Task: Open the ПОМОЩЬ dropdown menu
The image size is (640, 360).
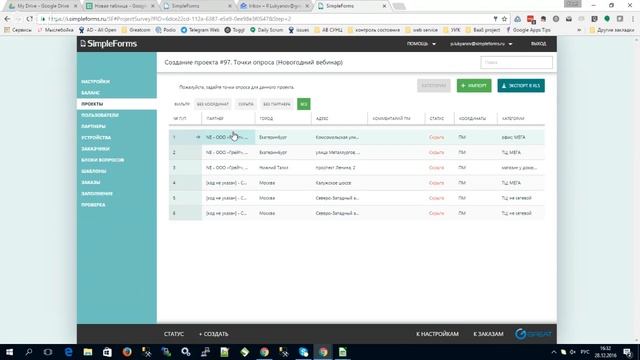Action: (x=421, y=44)
